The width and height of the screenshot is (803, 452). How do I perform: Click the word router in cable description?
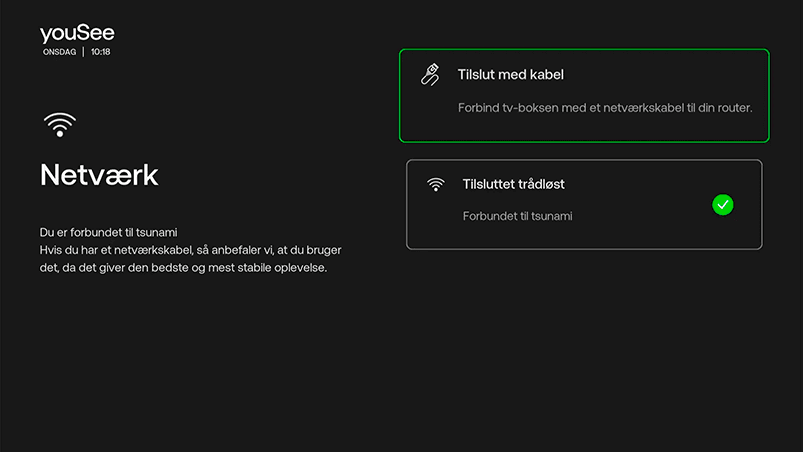[733, 107]
